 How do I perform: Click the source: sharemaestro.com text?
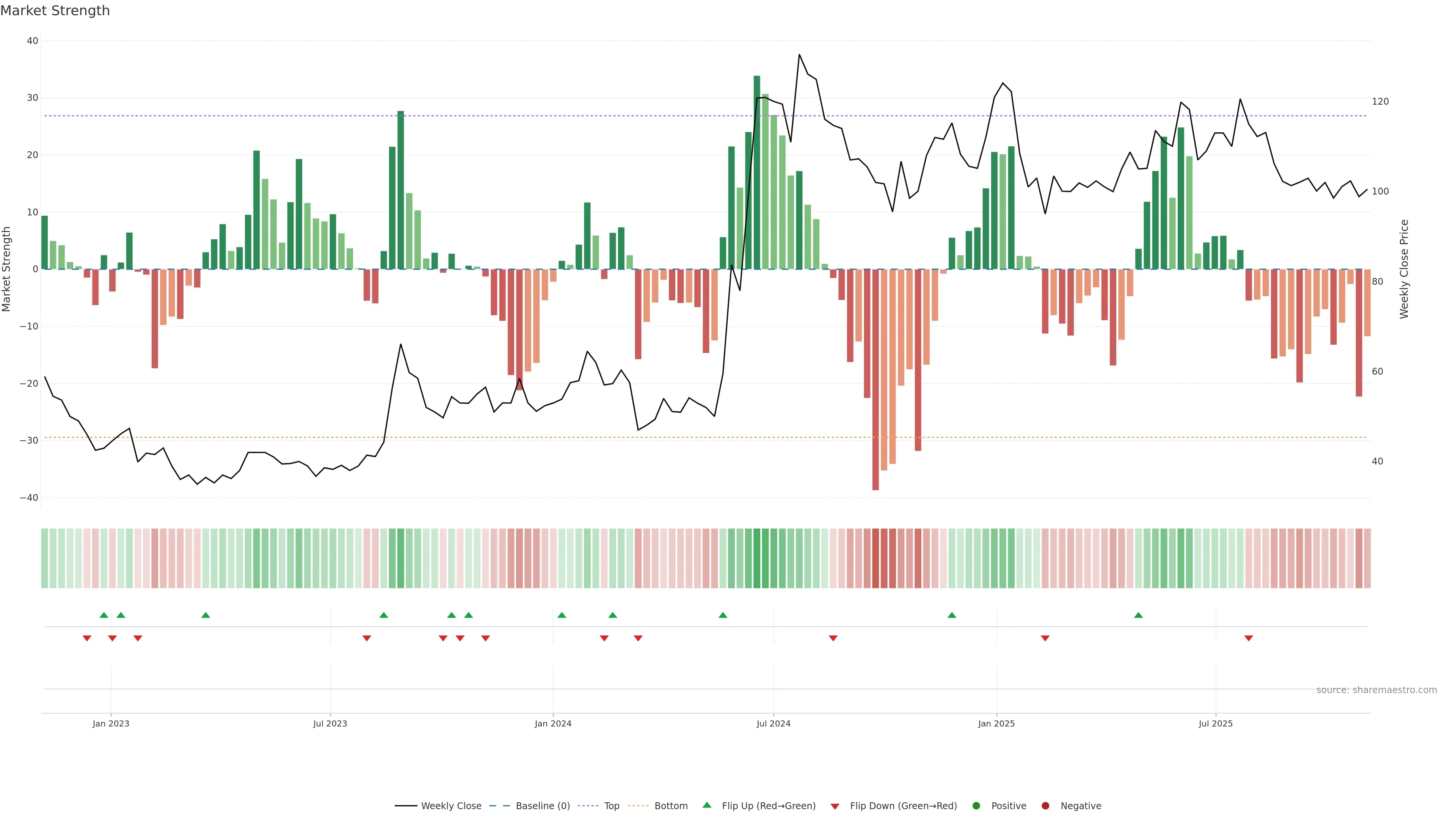1376,690
